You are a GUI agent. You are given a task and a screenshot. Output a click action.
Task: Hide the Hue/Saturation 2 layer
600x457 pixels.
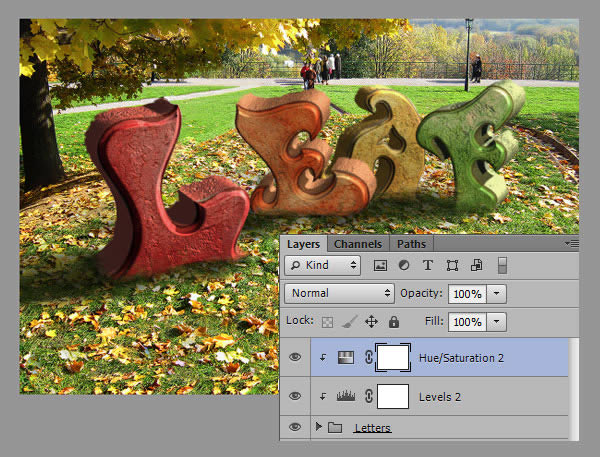tap(295, 358)
